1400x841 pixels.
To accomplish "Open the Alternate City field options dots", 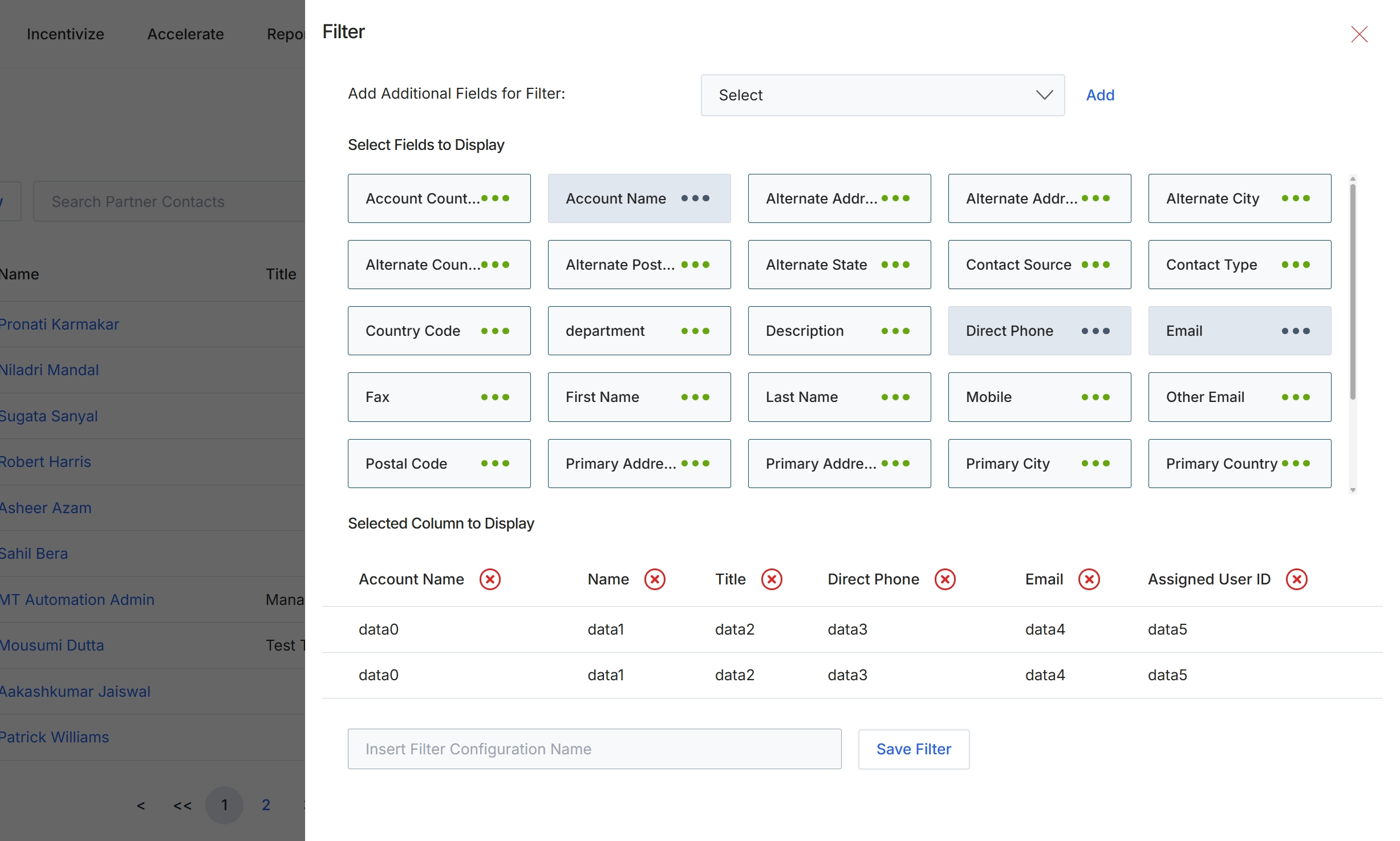I will pyautogui.click(x=1295, y=198).
